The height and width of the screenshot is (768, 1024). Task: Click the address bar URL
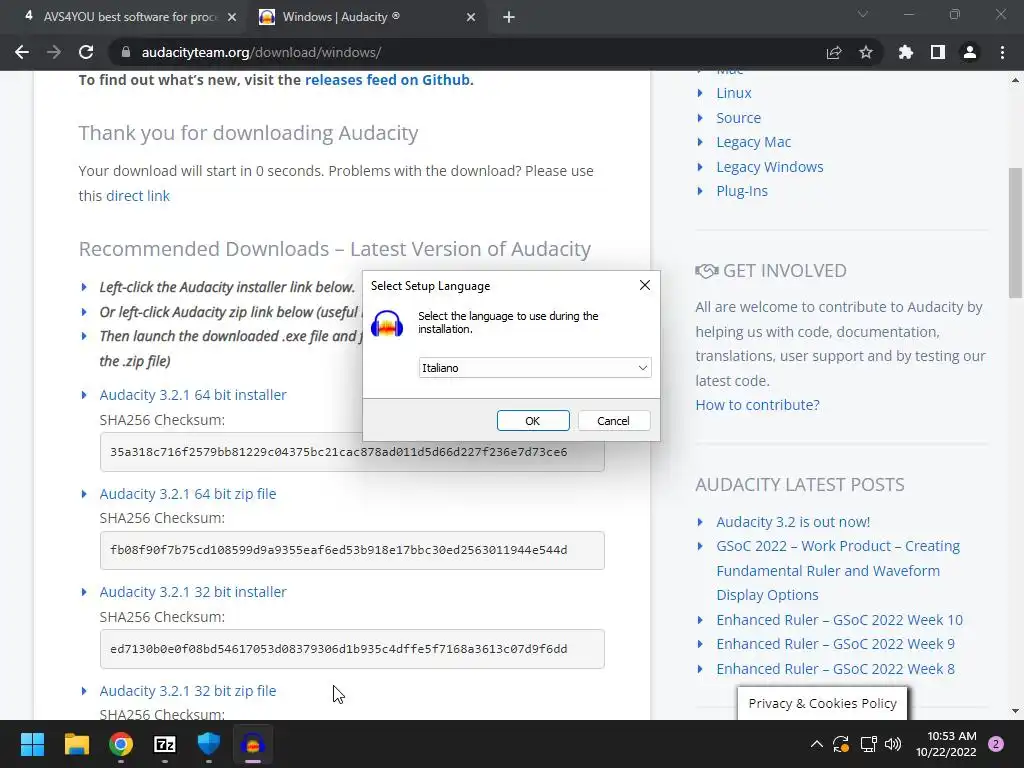click(x=261, y=52)
